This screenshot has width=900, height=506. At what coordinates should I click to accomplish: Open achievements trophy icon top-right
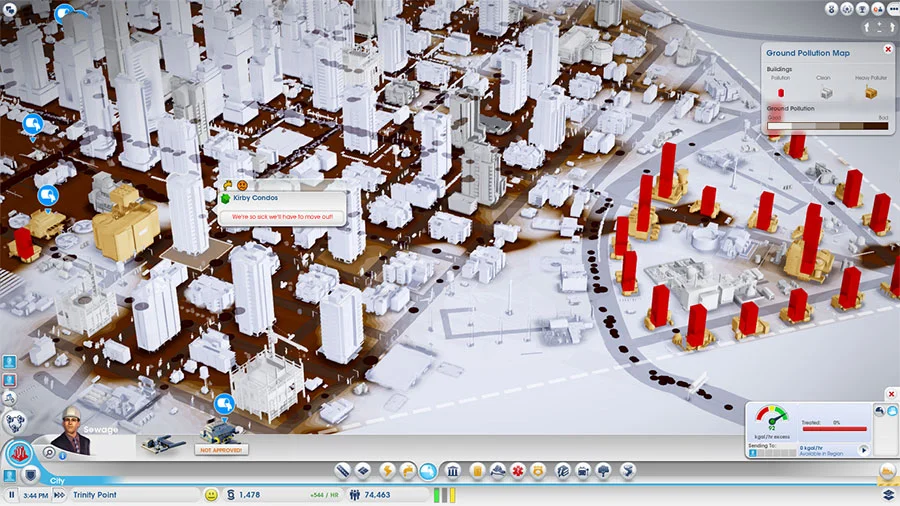point(862,9)
